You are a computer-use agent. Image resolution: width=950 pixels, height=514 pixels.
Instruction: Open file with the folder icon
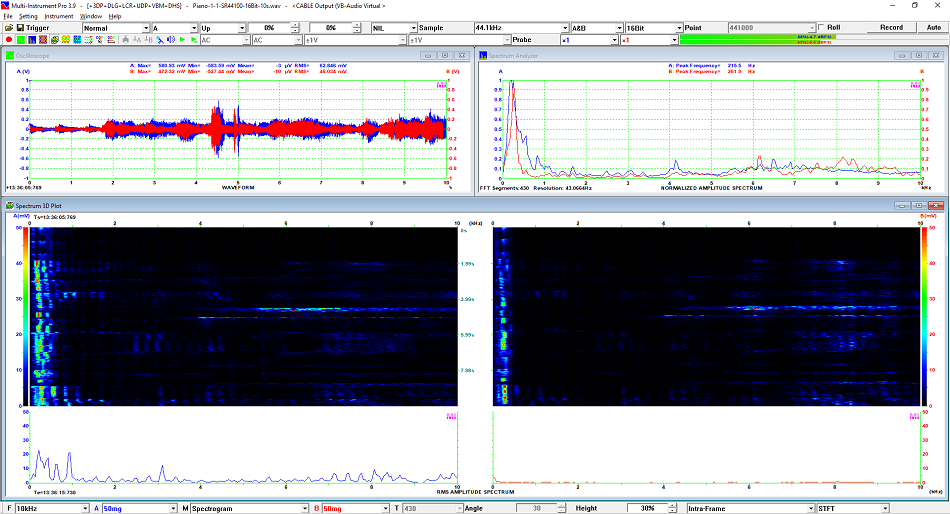7,28
